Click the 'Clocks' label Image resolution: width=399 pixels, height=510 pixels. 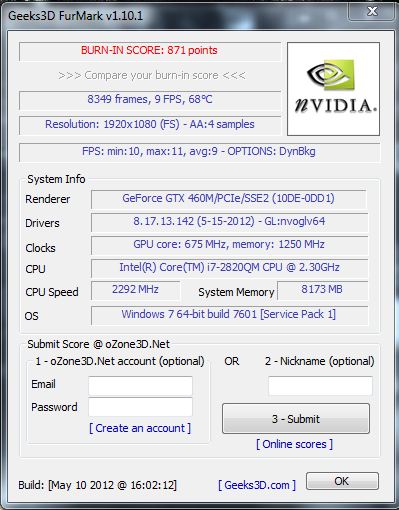point(40,248)
